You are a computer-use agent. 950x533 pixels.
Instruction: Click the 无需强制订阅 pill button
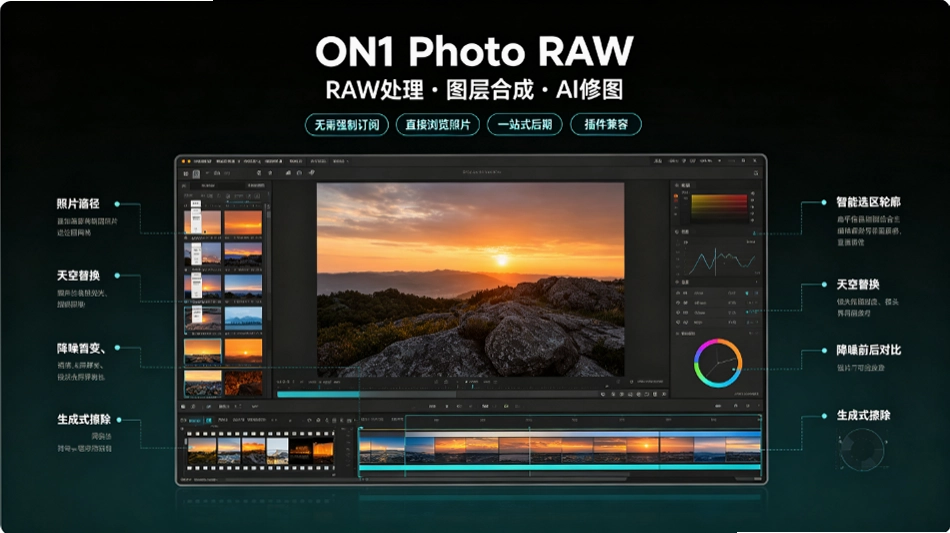point(347,125)
